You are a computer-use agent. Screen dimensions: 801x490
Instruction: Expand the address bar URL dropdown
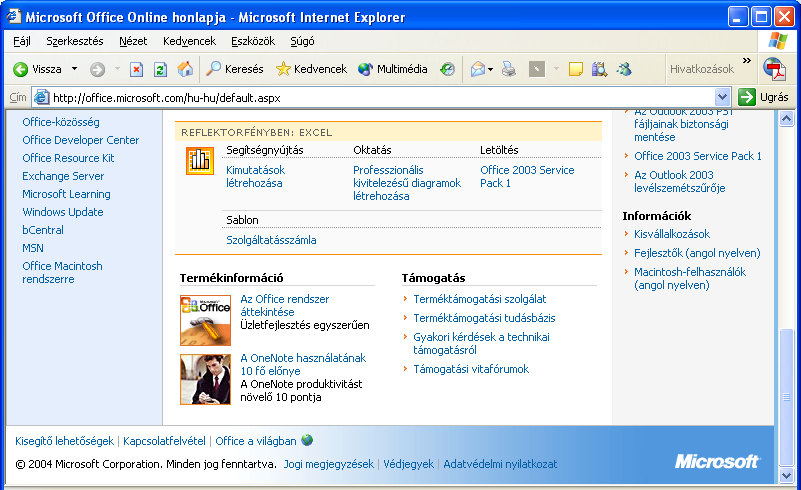tap(722, 97)
